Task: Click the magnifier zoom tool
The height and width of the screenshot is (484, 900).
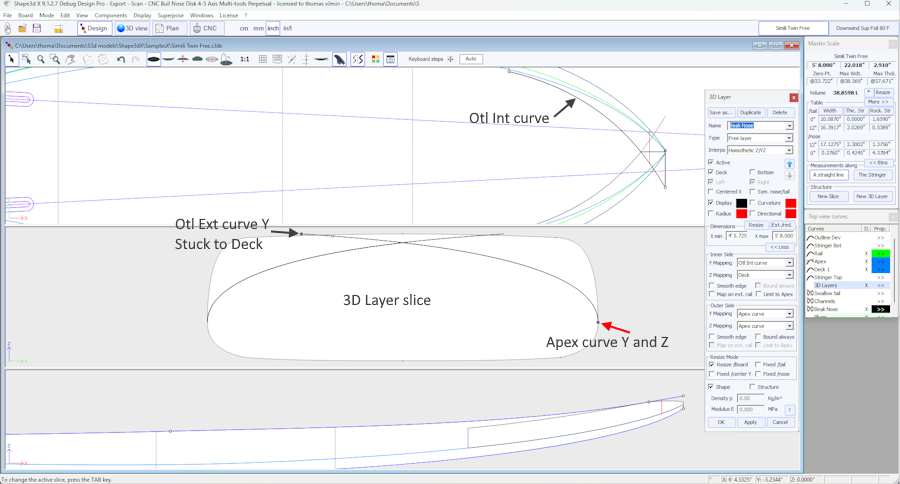Action: coord(41,60)
